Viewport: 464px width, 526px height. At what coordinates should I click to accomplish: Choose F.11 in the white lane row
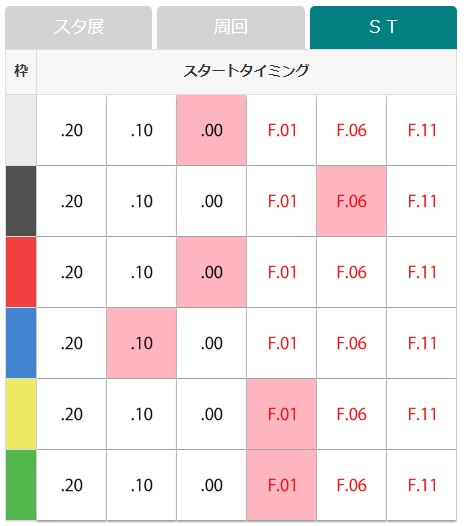(422, 130)
